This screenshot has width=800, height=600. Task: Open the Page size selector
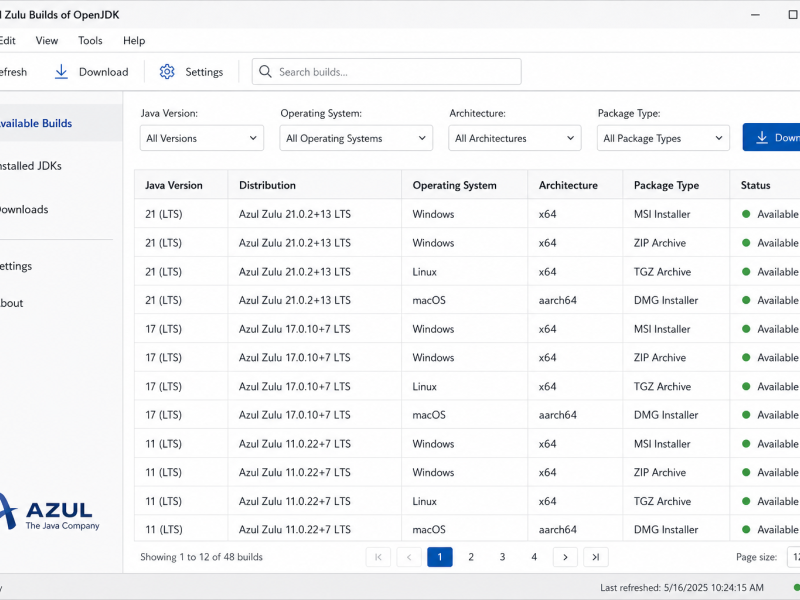click(x=793, y=557)
